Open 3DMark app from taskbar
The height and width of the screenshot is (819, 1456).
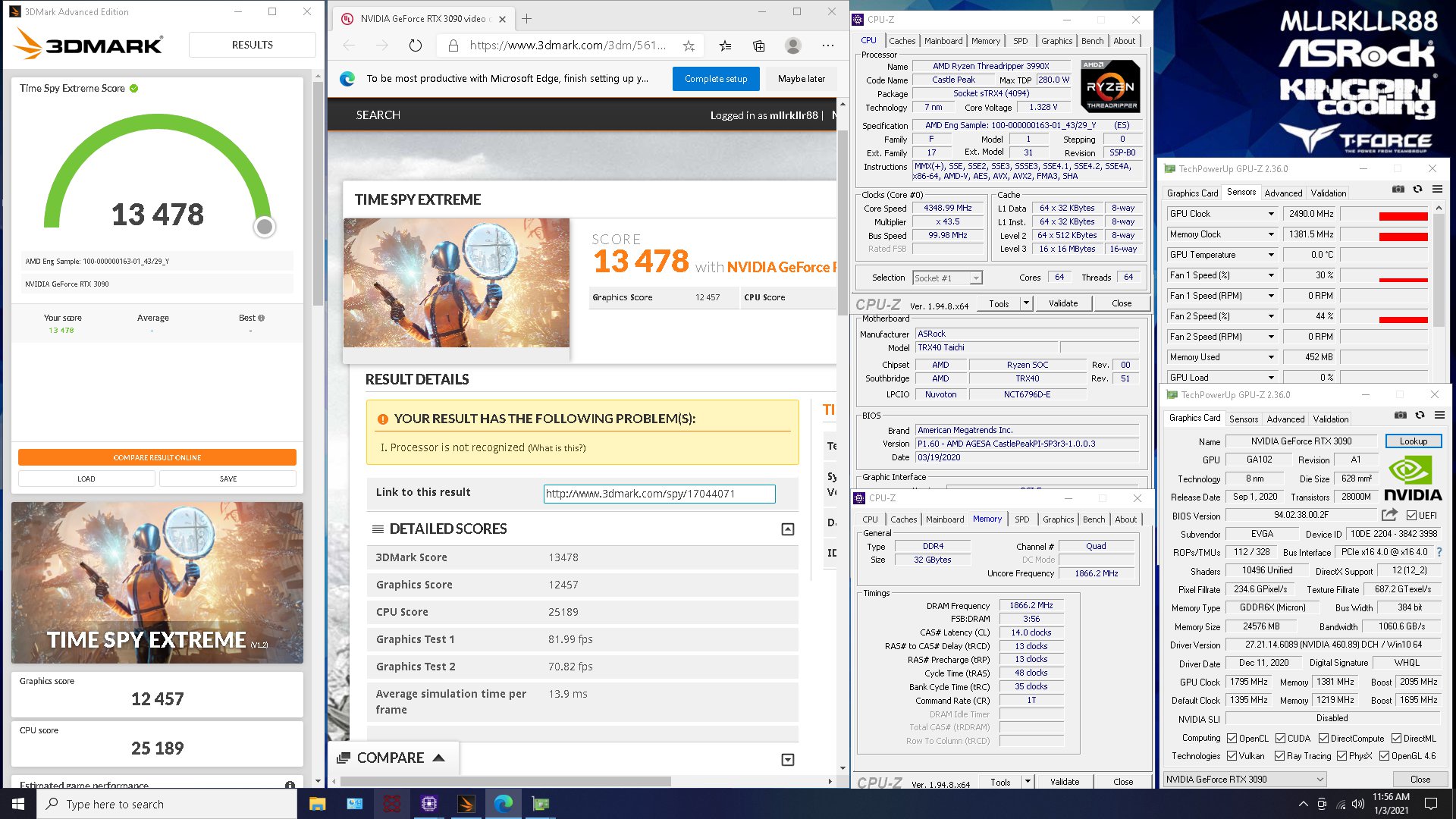466,804
